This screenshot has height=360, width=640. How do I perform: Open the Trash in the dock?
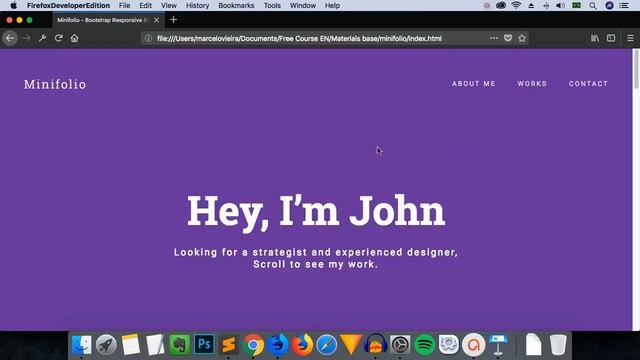point(558,345)
